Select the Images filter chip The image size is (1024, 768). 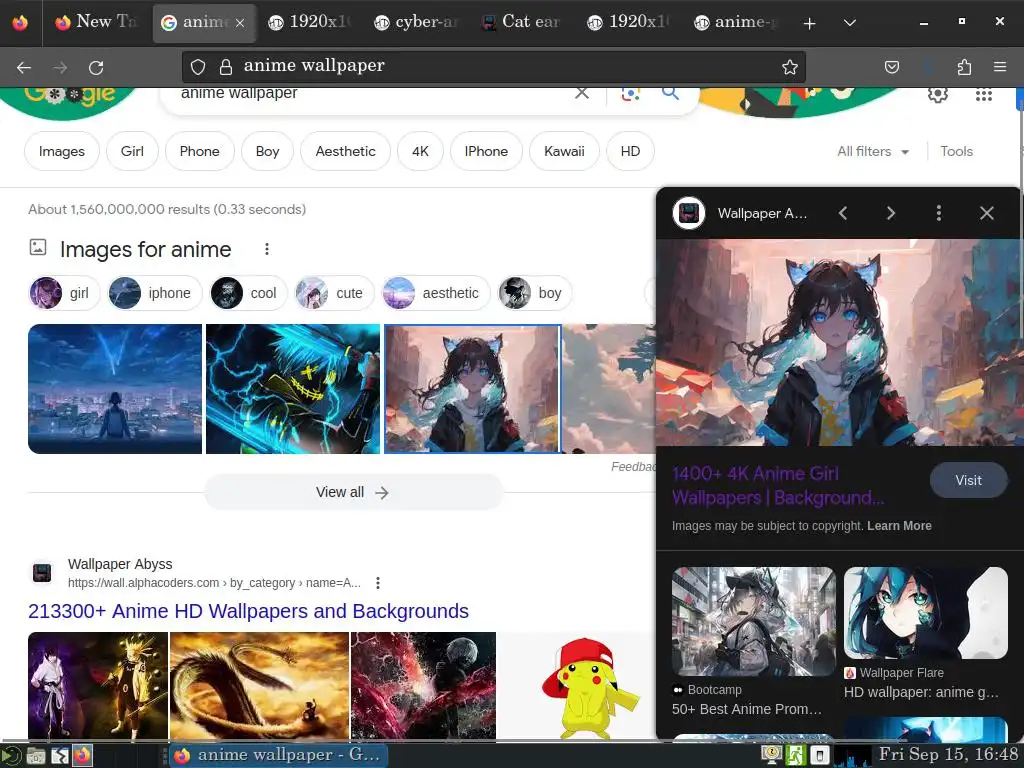coord(61,152)
